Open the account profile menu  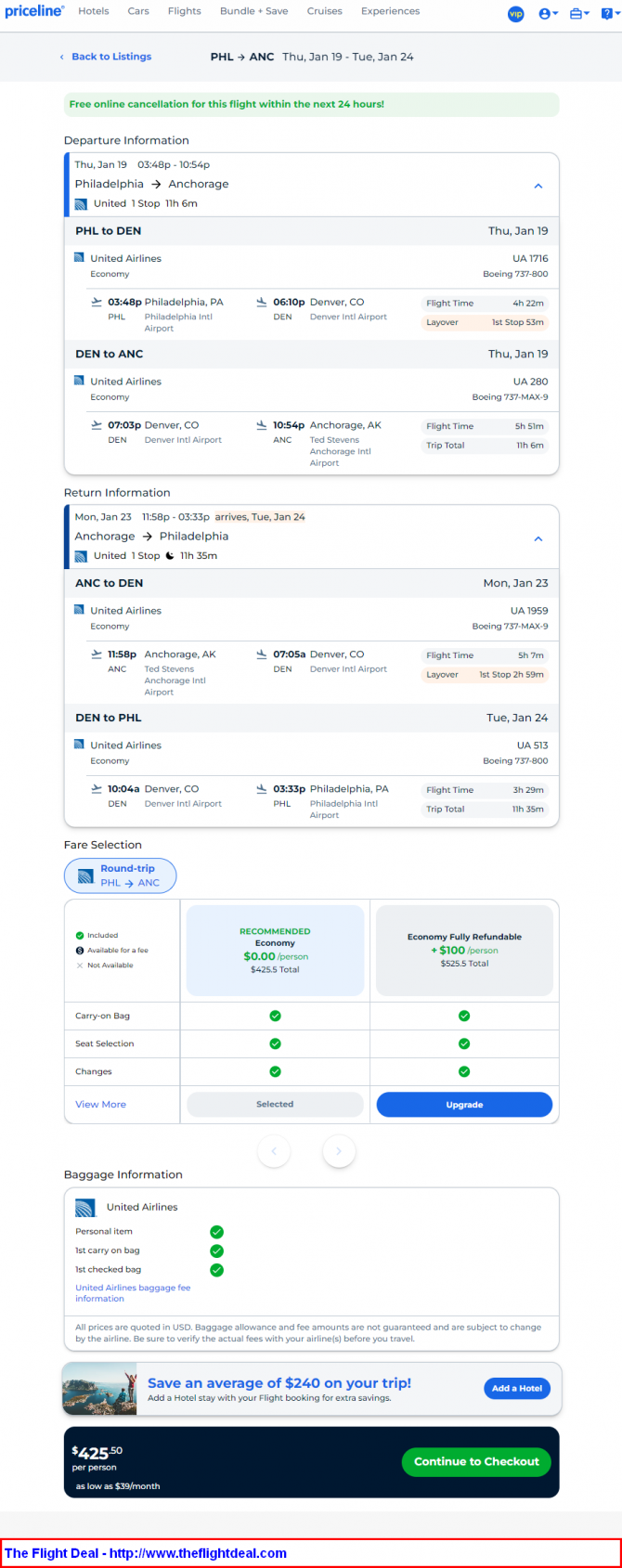tap(548, 14)
